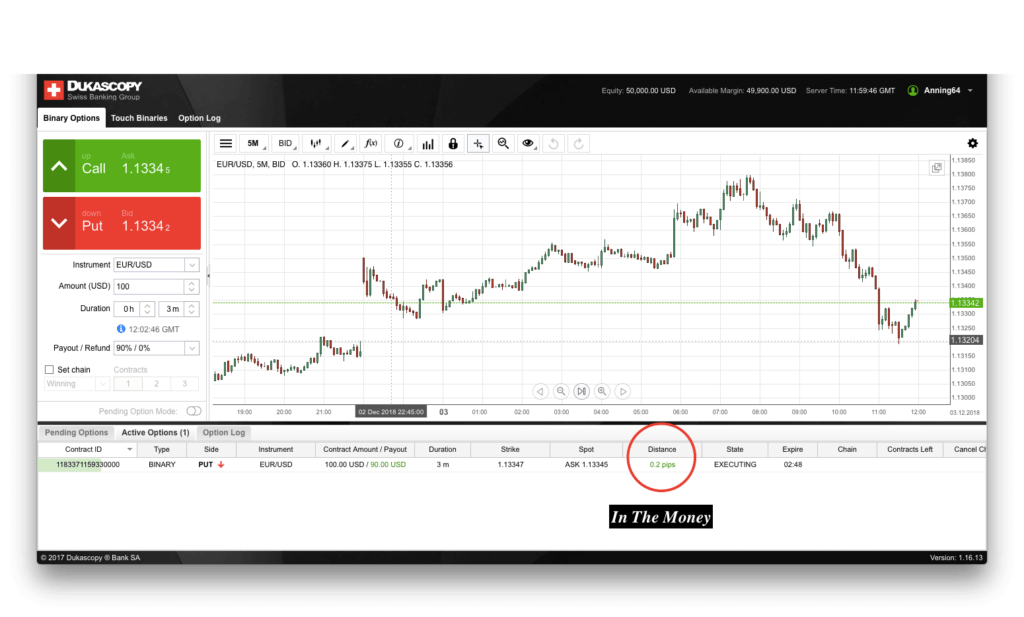
Task: Open the Pending Options tab
Action: (76, 433)
